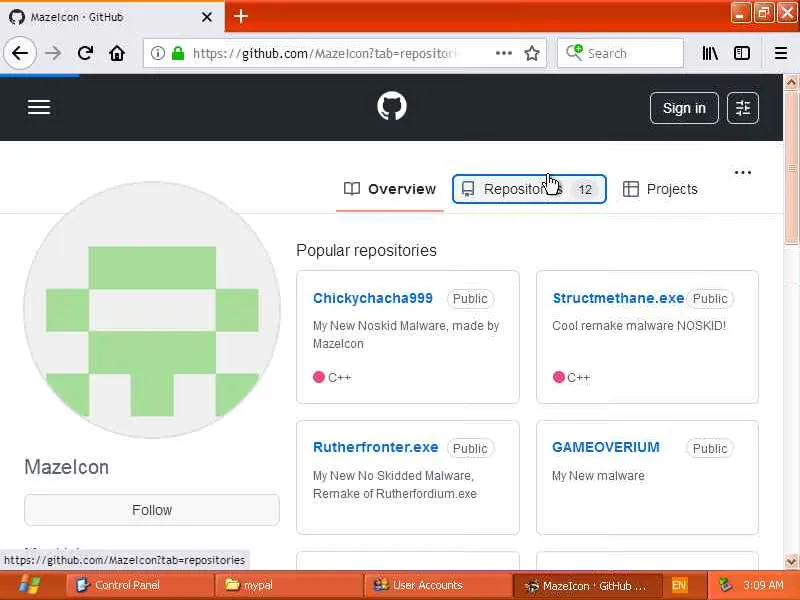Open a new tab with the plus button
Image resolution: width=800 pixels, height=600 pixels.
click(x=241, y=16)
